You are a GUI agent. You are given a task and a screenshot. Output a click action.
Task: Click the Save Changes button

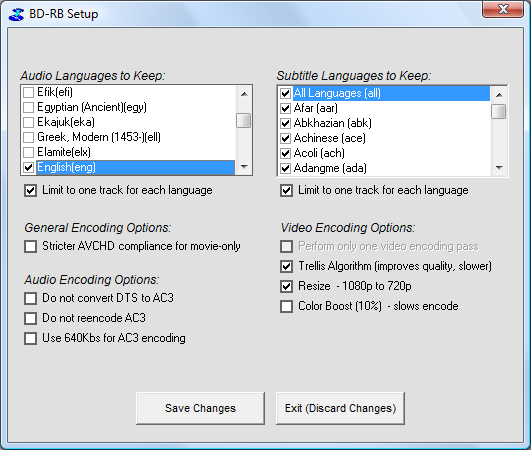click(x=200, y=408)
